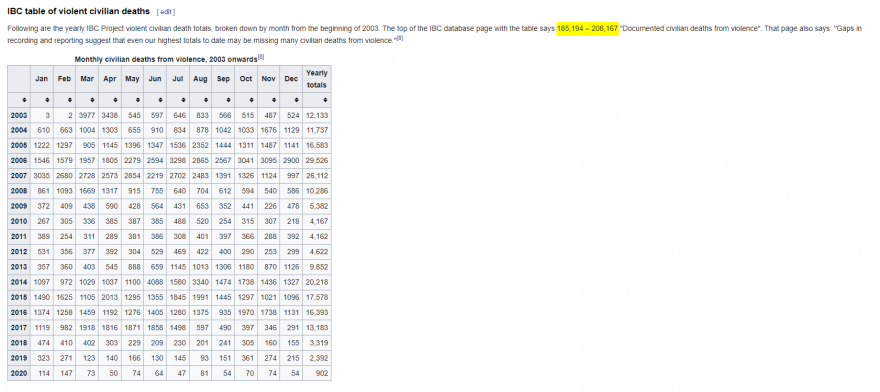Click the 2007 yearly total 26,112

(x=317, y=176)
